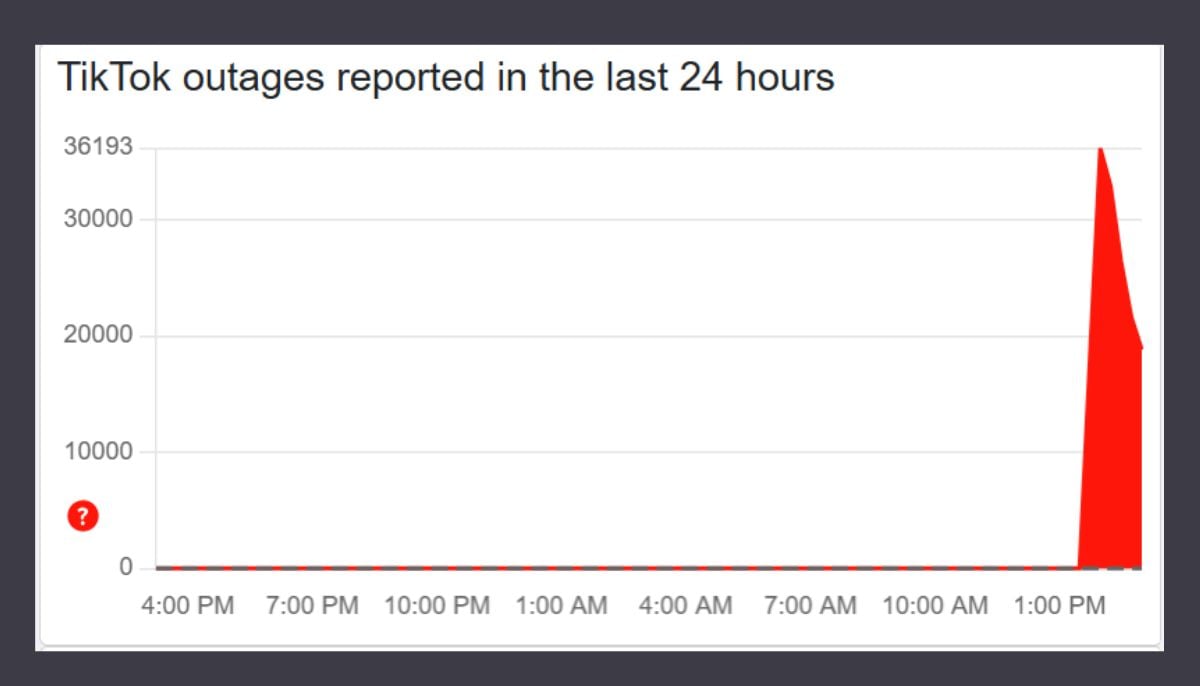Click the "TikTok outages reported" chart title
The image size is (1200, 686).
tap(445, 77)
